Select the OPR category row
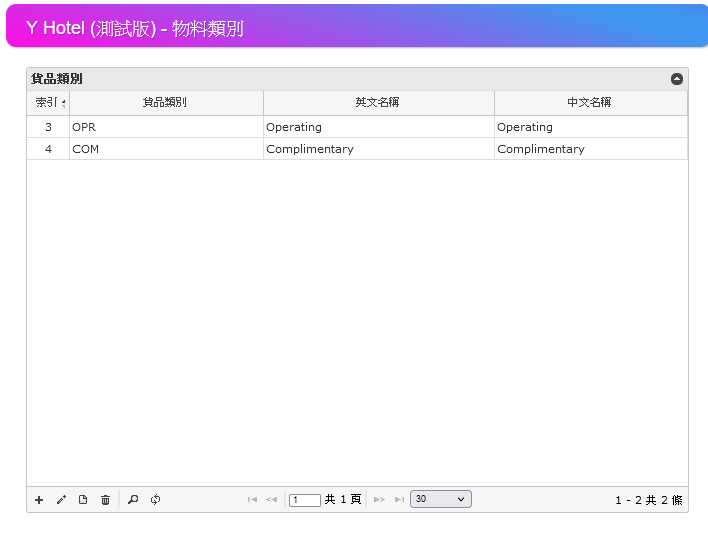708x537 pixels. click(x=165, y=127)
